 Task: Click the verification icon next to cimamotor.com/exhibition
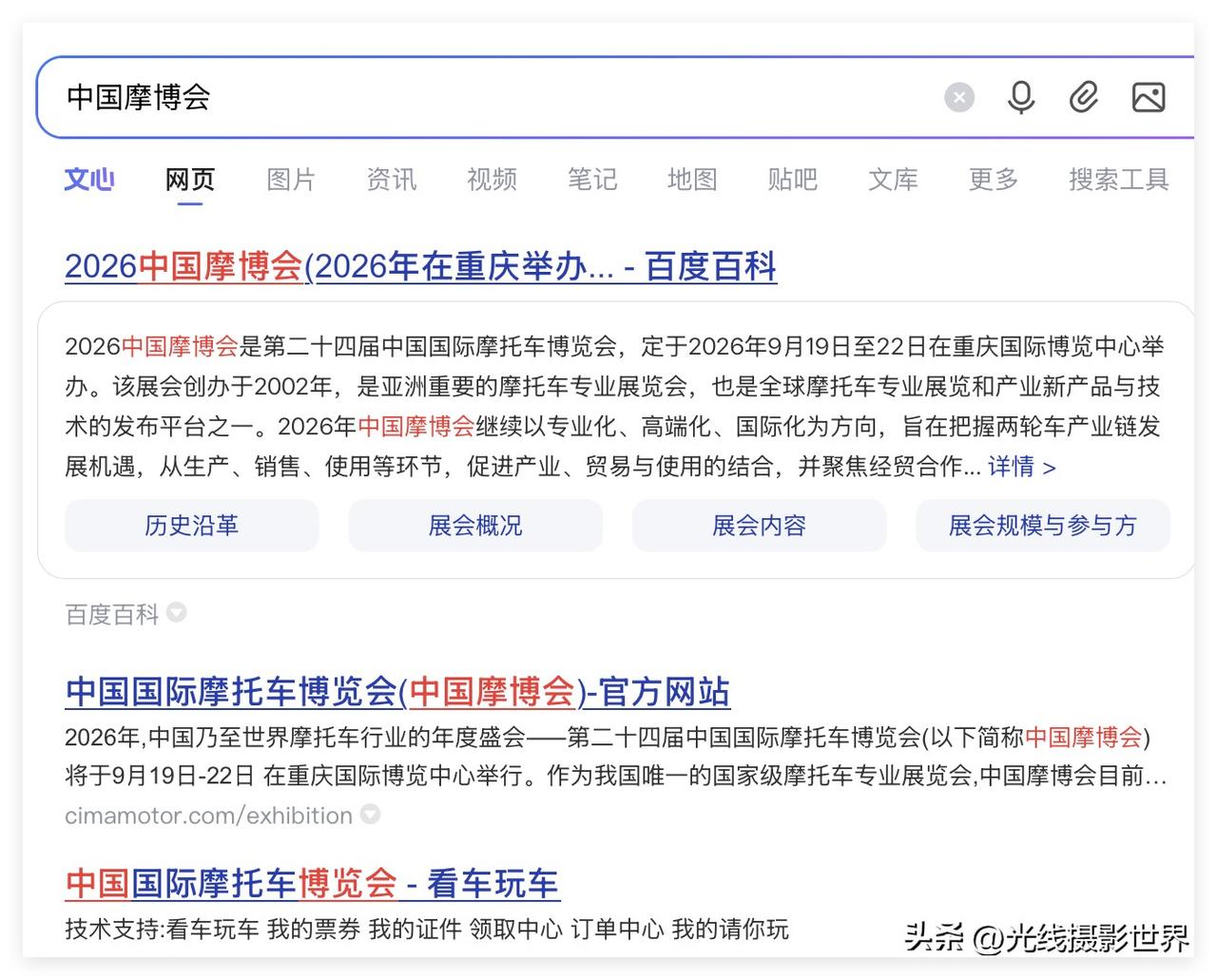(370, 816)
